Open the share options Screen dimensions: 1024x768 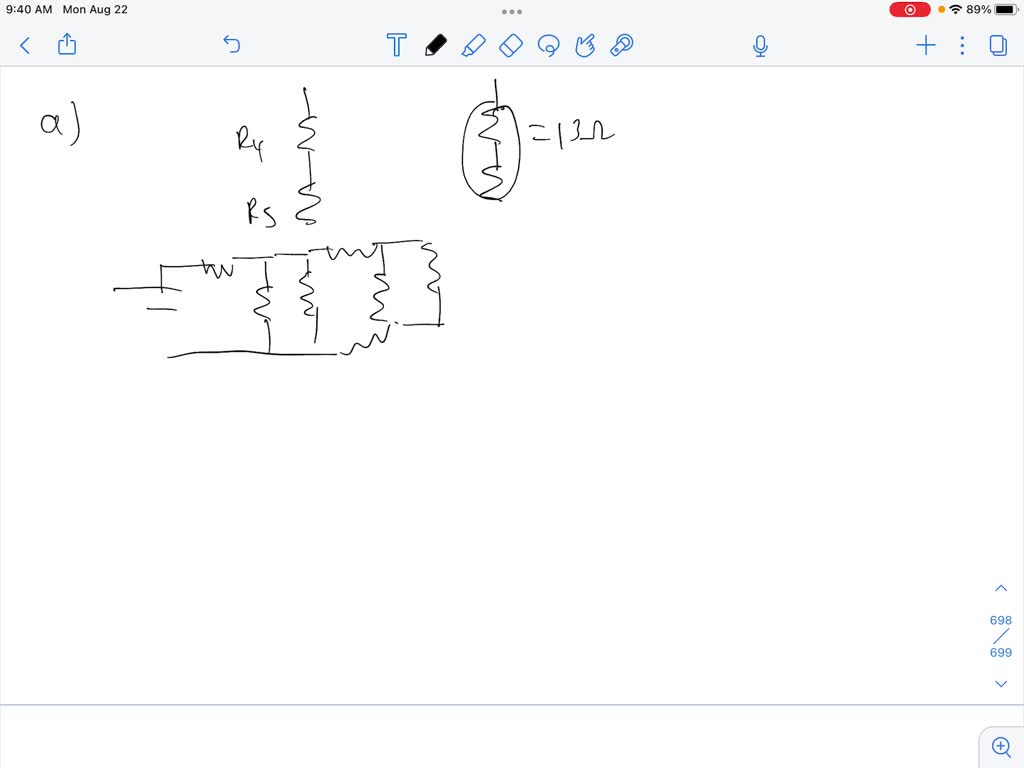pyautogui.click(x=66, y=45)
